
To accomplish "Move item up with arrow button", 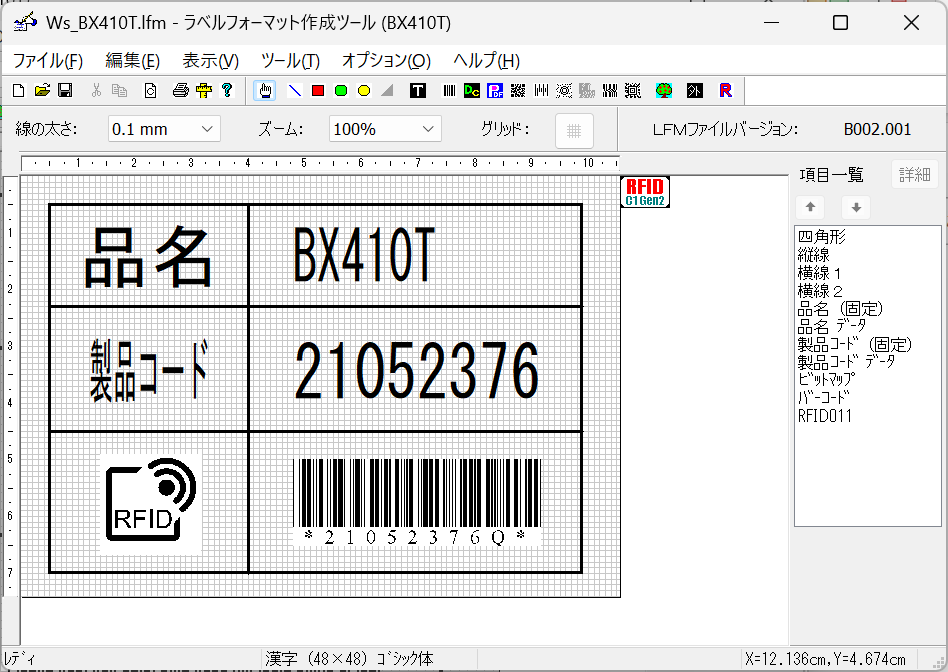I will tap(810, 207).
